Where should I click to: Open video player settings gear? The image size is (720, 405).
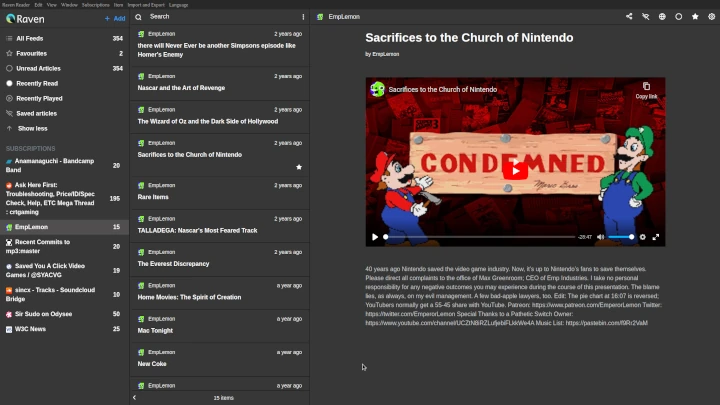pos(642,237)
